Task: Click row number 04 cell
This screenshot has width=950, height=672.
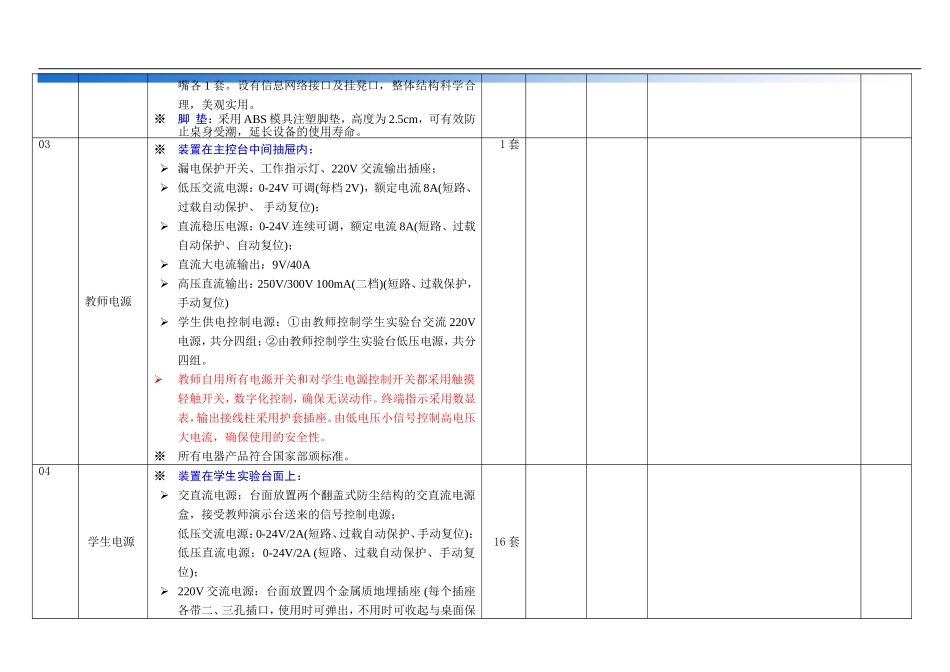Action: click(x=55, y=541)
